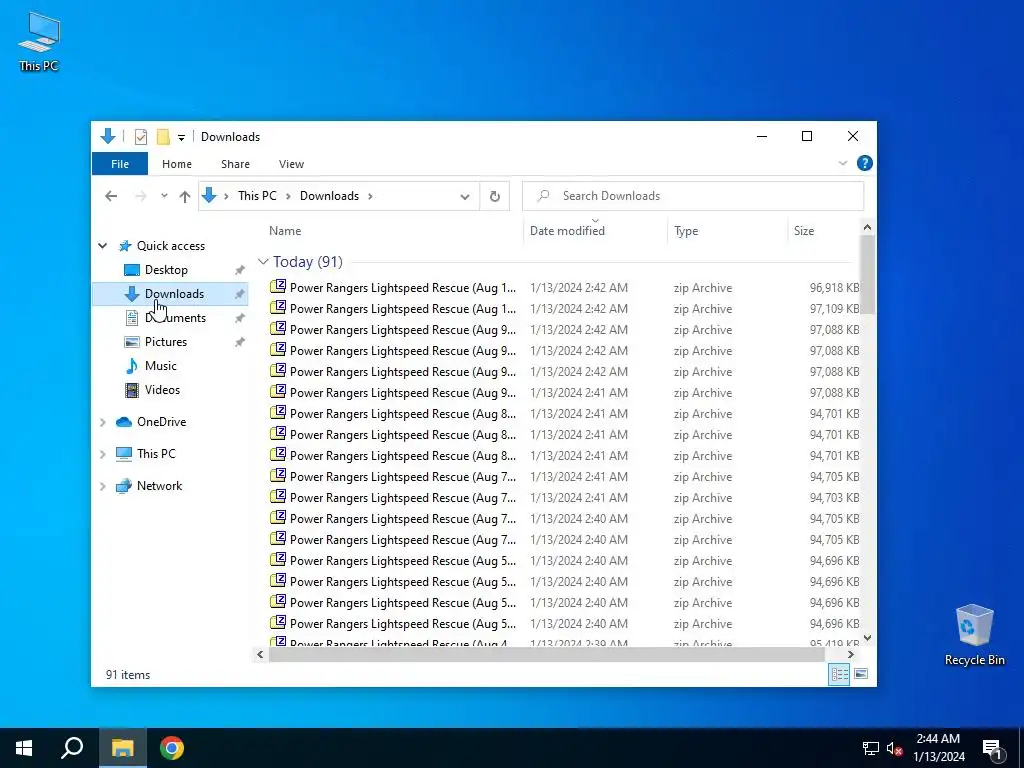Image resolution: width=1024 pixels, height=768 pixels.
Task: Select Desktop in navigation pane
Action: pyautogui.click(x=166, y=270)
